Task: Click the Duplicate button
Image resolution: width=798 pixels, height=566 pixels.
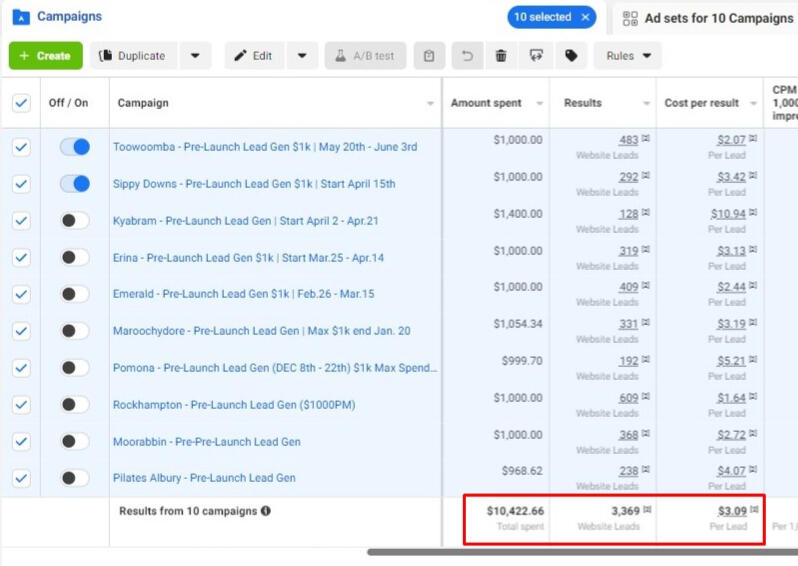Action: tap(134, 55)
